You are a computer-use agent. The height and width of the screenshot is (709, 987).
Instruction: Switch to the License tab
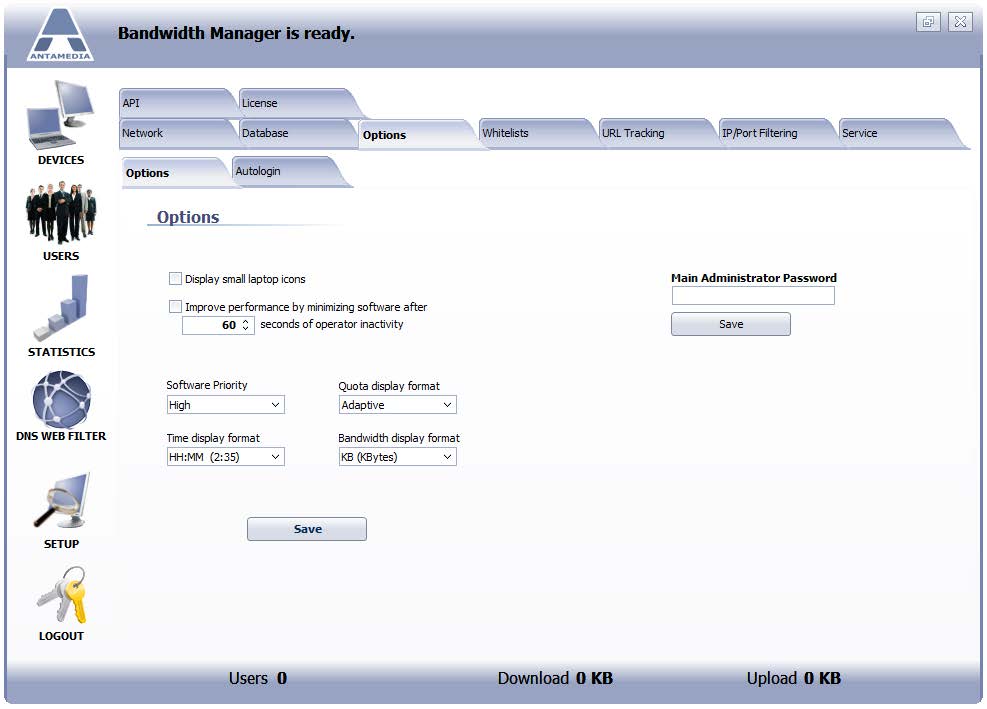[296, 103]
